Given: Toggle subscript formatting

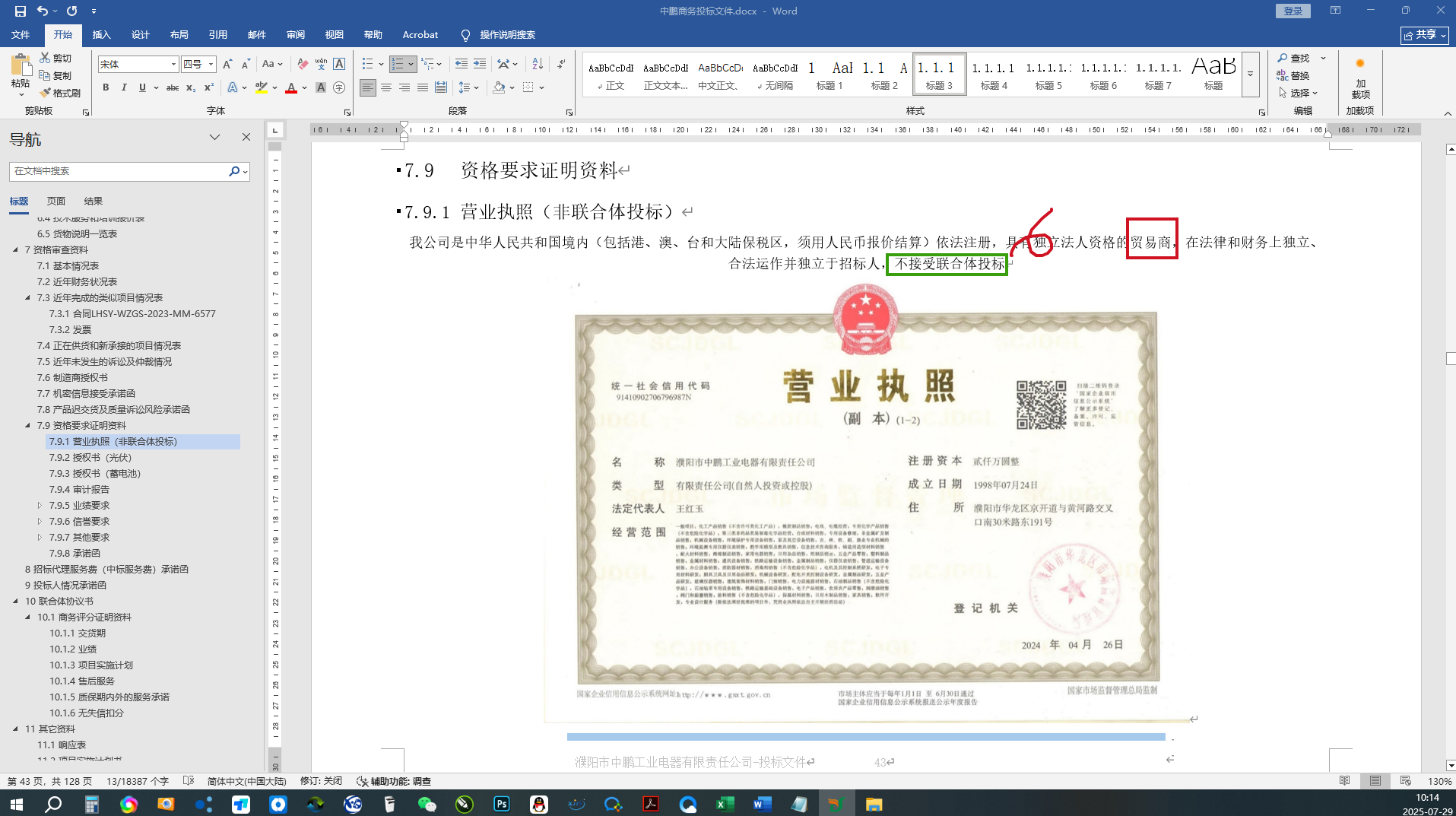Looking at the screenshot, I should coord(191,87).
